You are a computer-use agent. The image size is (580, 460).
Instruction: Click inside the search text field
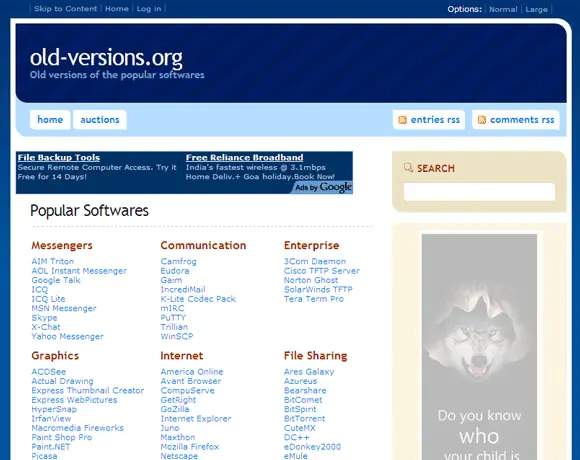[x=479, y=192]
